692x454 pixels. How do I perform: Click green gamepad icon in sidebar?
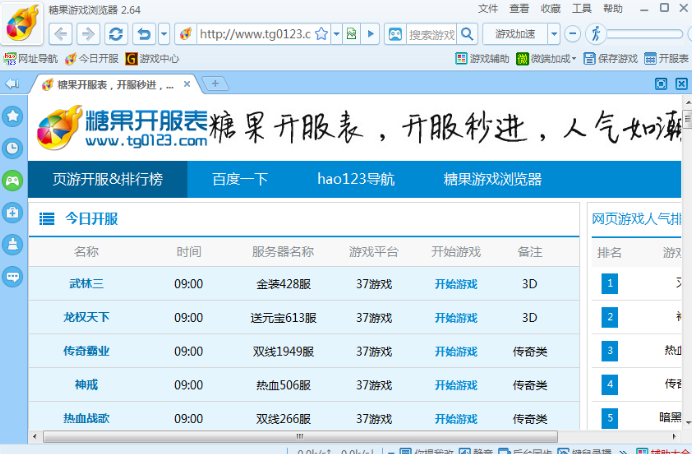tap(12, 180)
